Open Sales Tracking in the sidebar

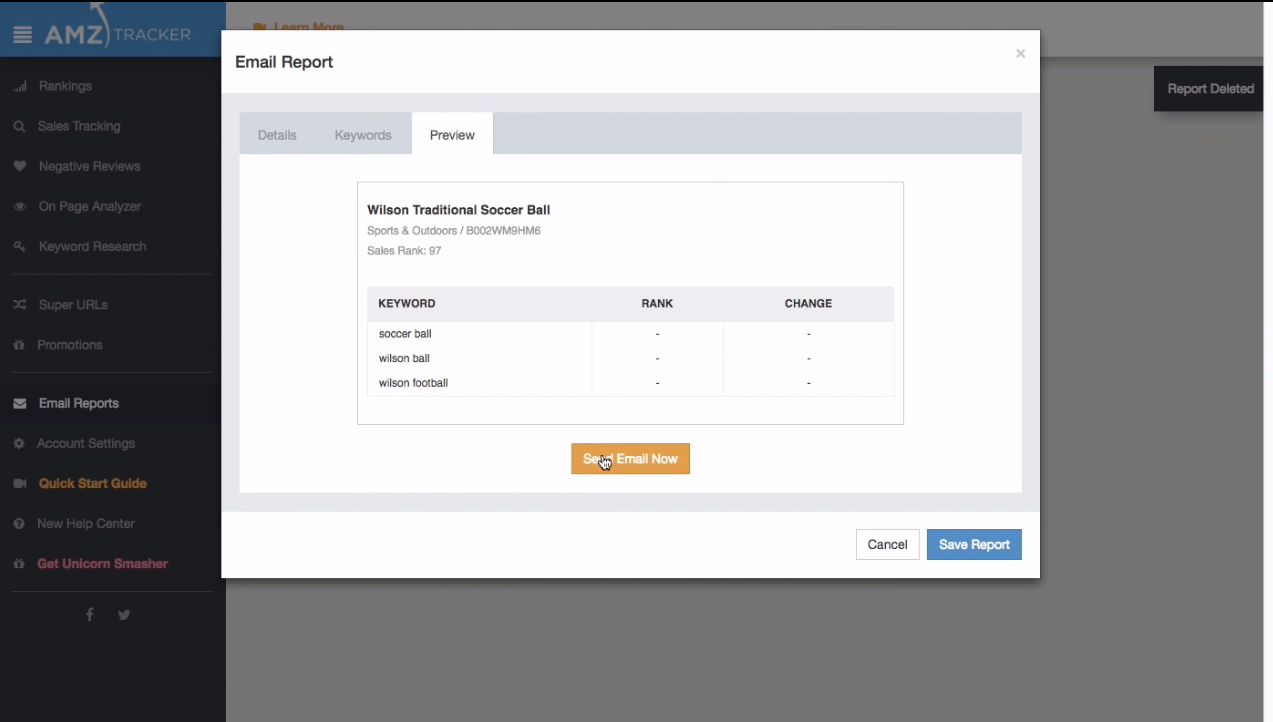[79, 127]
